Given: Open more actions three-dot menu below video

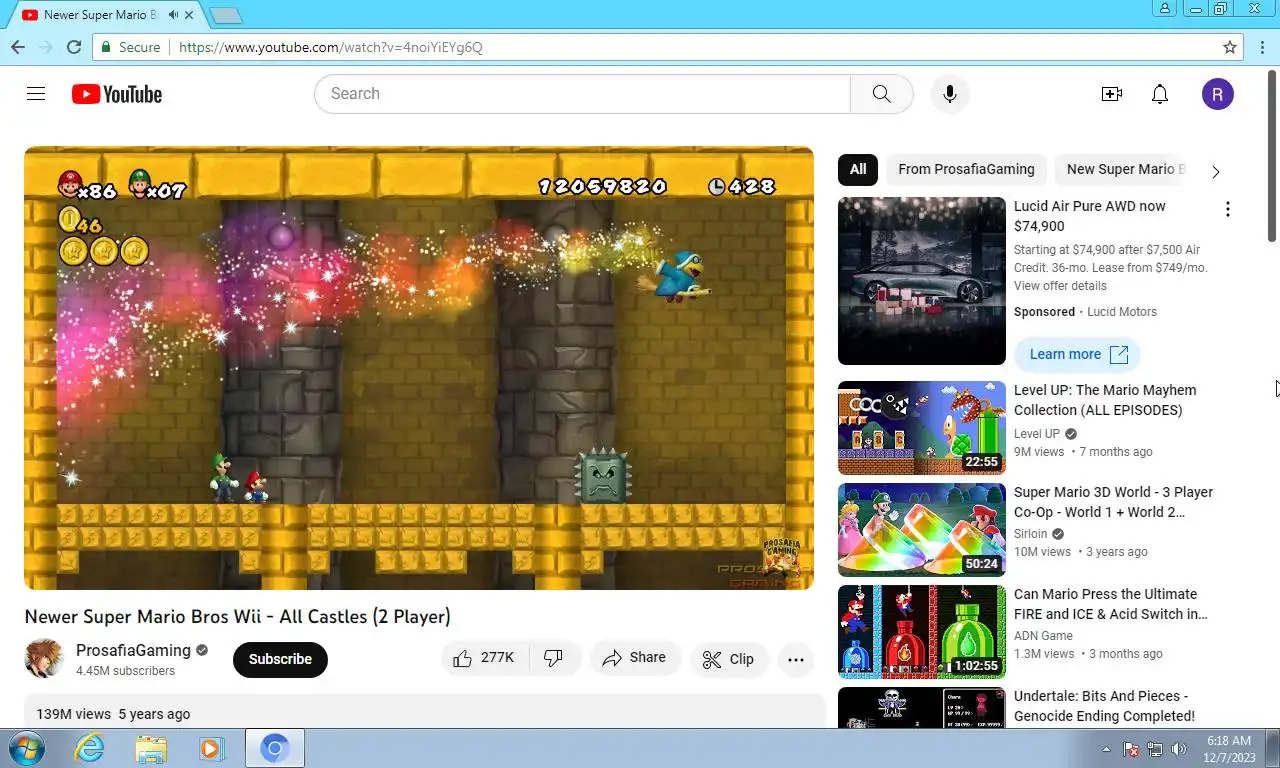Looking at the screenshot, I should click(796, 659).
